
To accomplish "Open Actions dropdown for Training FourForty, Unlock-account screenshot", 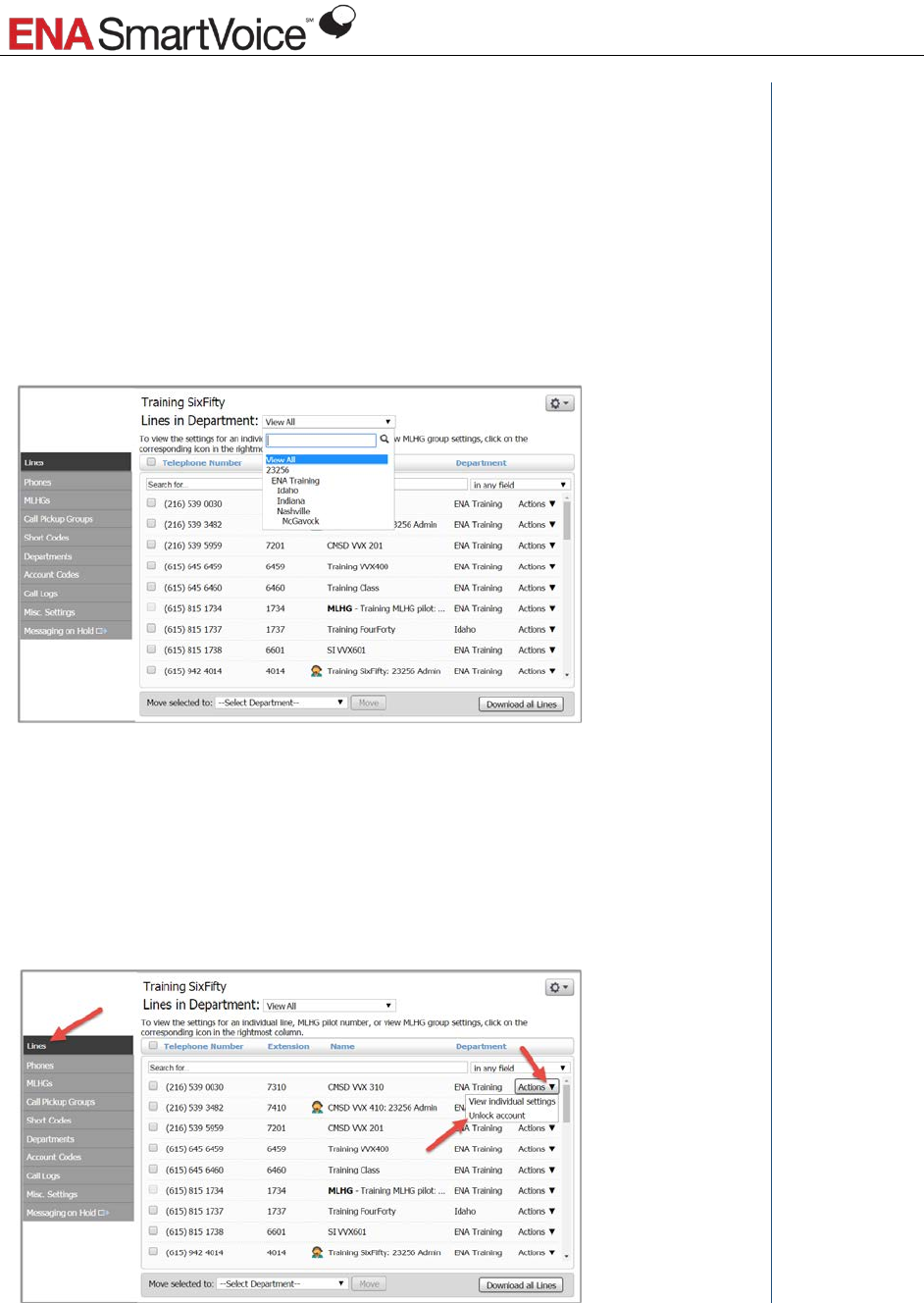I will coord(537,1211).
